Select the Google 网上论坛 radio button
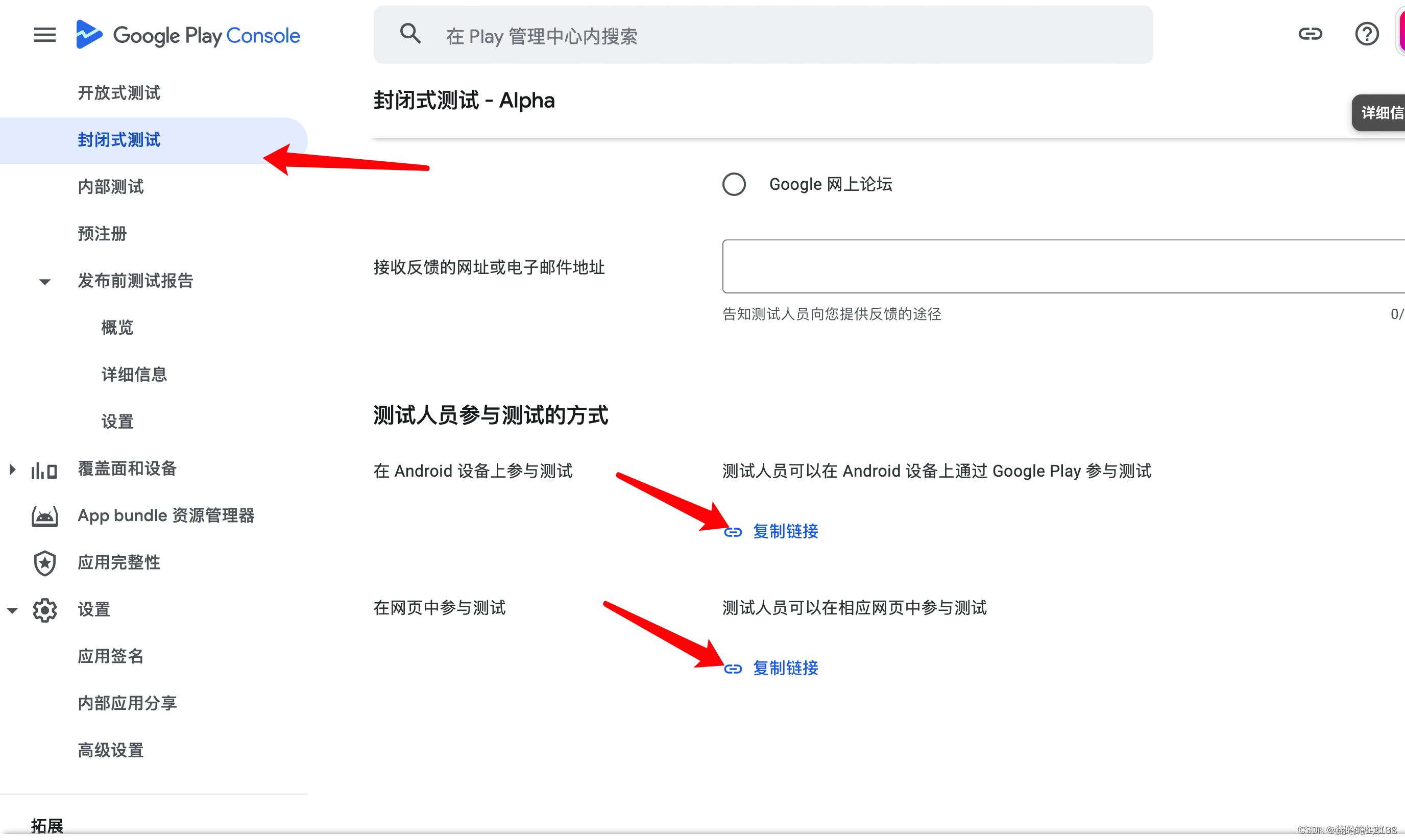The width and height of the screenshot is (1405, 840). coord(734,184)
